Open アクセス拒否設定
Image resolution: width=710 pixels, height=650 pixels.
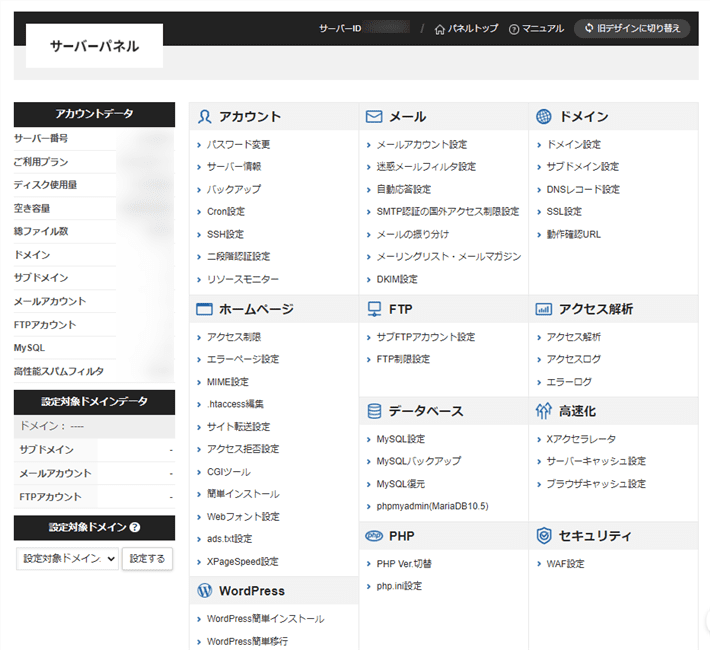[x=243, y=449]
